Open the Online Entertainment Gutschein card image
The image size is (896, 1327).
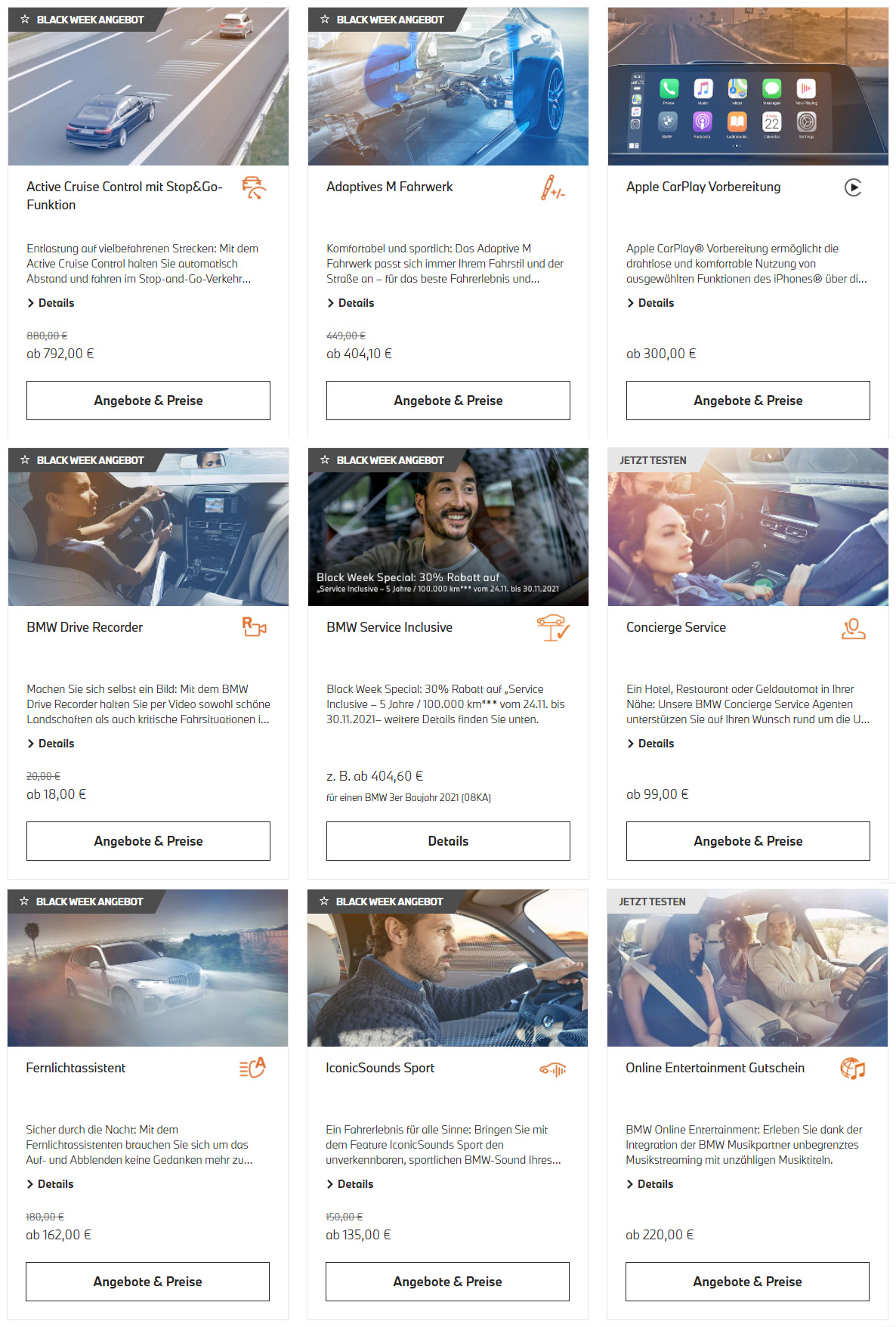[x=747, y=968]
